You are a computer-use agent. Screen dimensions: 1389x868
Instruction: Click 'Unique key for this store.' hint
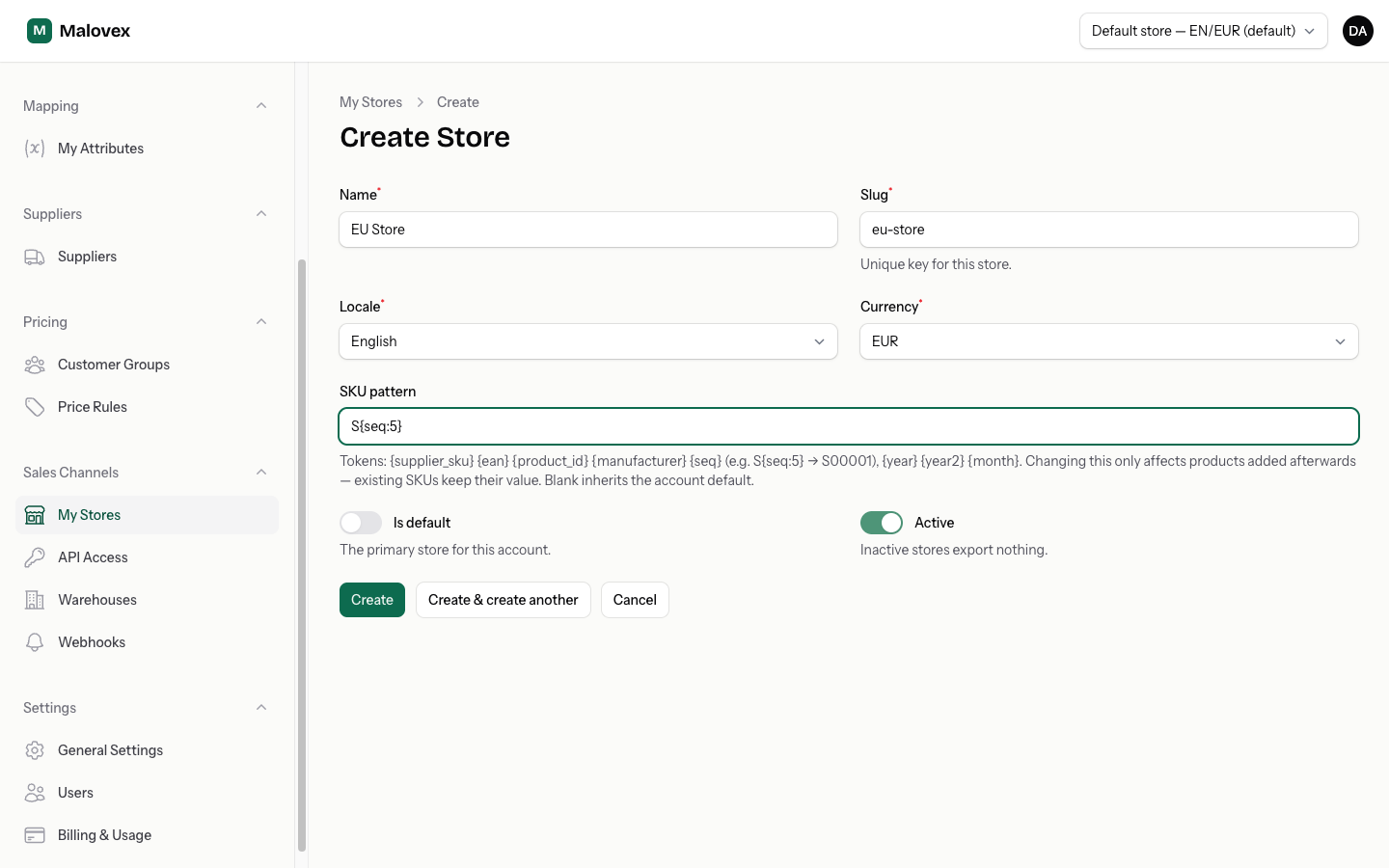[936, 264]
